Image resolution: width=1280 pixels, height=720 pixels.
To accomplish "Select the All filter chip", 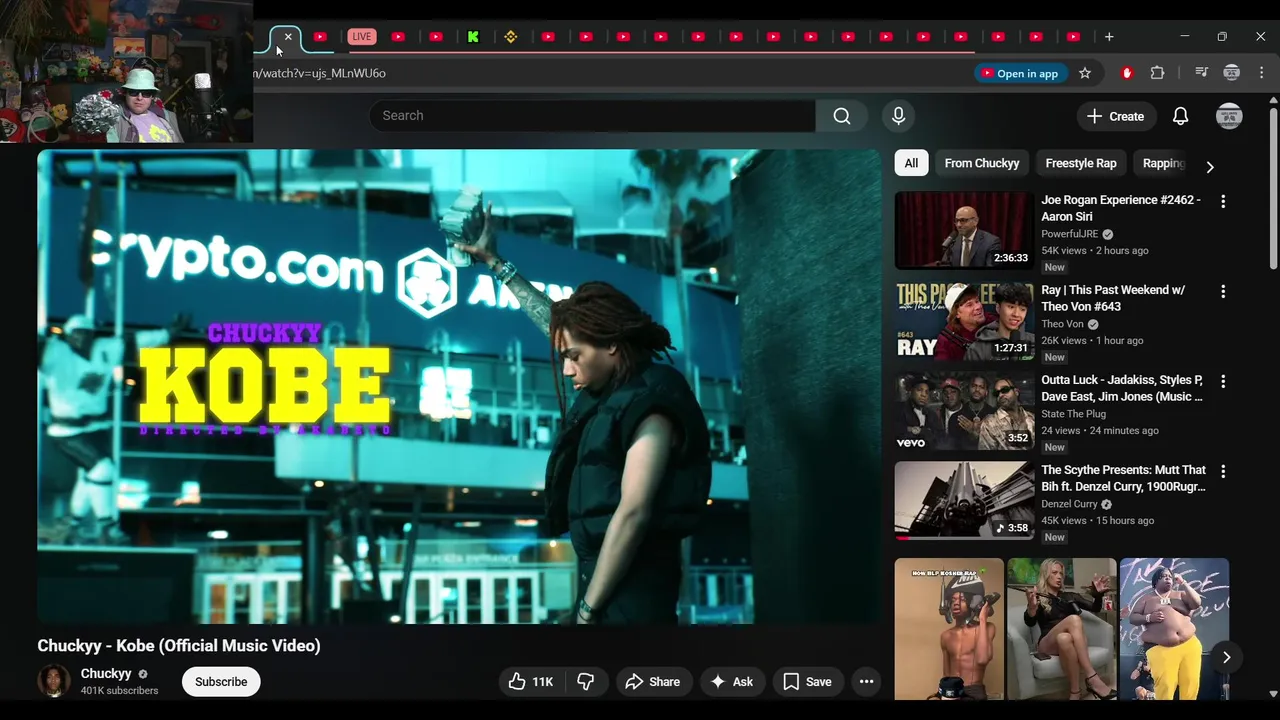I will click(911, 163).
